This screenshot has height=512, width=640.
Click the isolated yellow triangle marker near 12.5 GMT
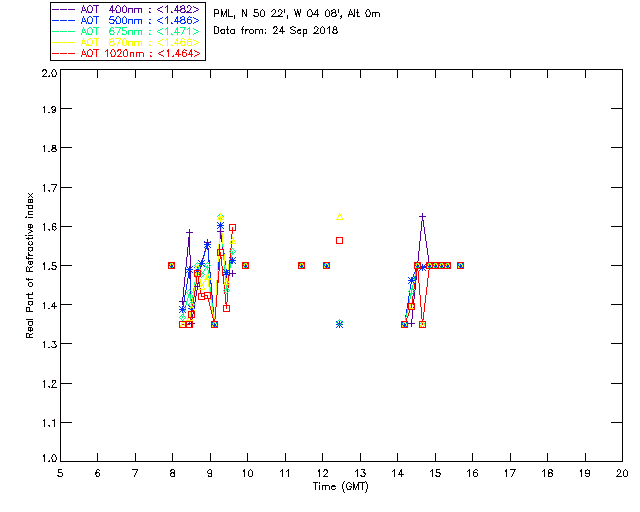(340, 217)
